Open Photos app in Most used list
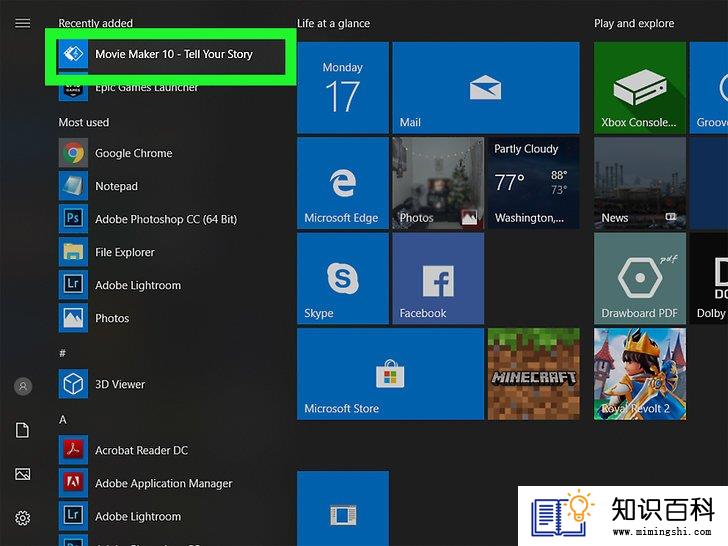728x546 pixels. pyautogui.click(x=171, y=318)
